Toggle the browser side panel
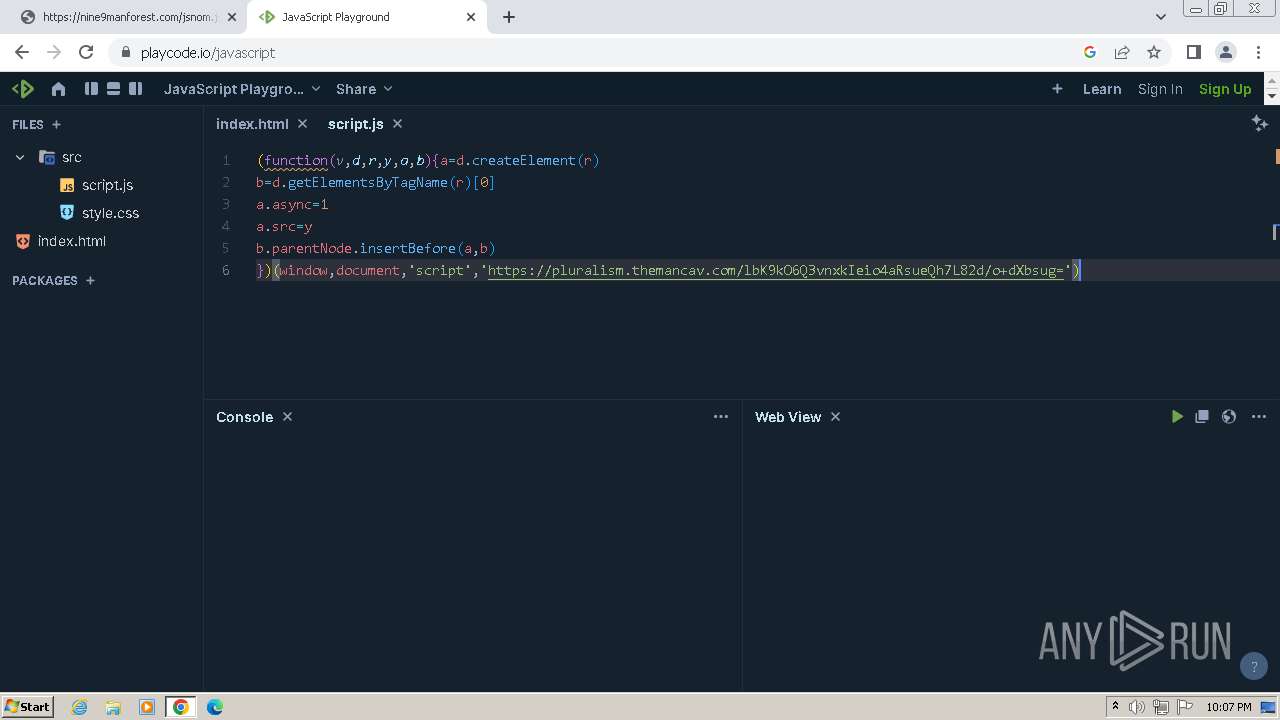 tap(1193, 52)
